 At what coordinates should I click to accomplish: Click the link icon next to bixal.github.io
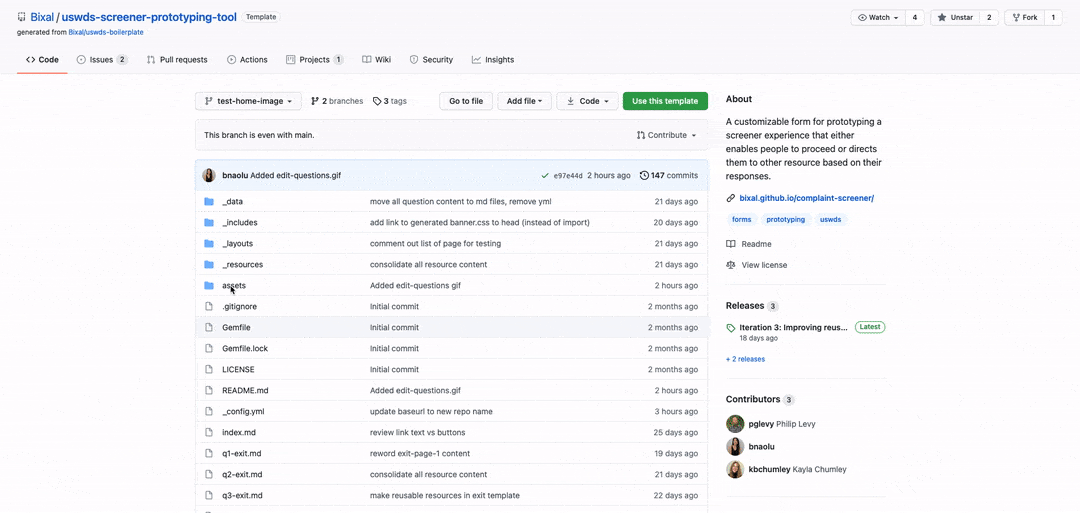click(x=731, y=198)
